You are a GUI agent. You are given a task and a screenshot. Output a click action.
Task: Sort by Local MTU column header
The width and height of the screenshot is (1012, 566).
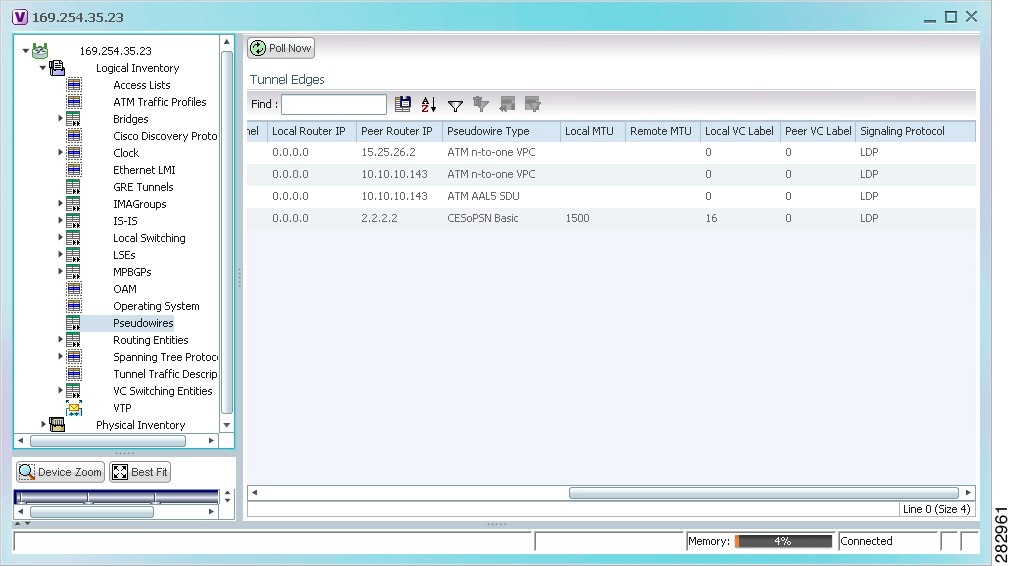click(593, 131)
